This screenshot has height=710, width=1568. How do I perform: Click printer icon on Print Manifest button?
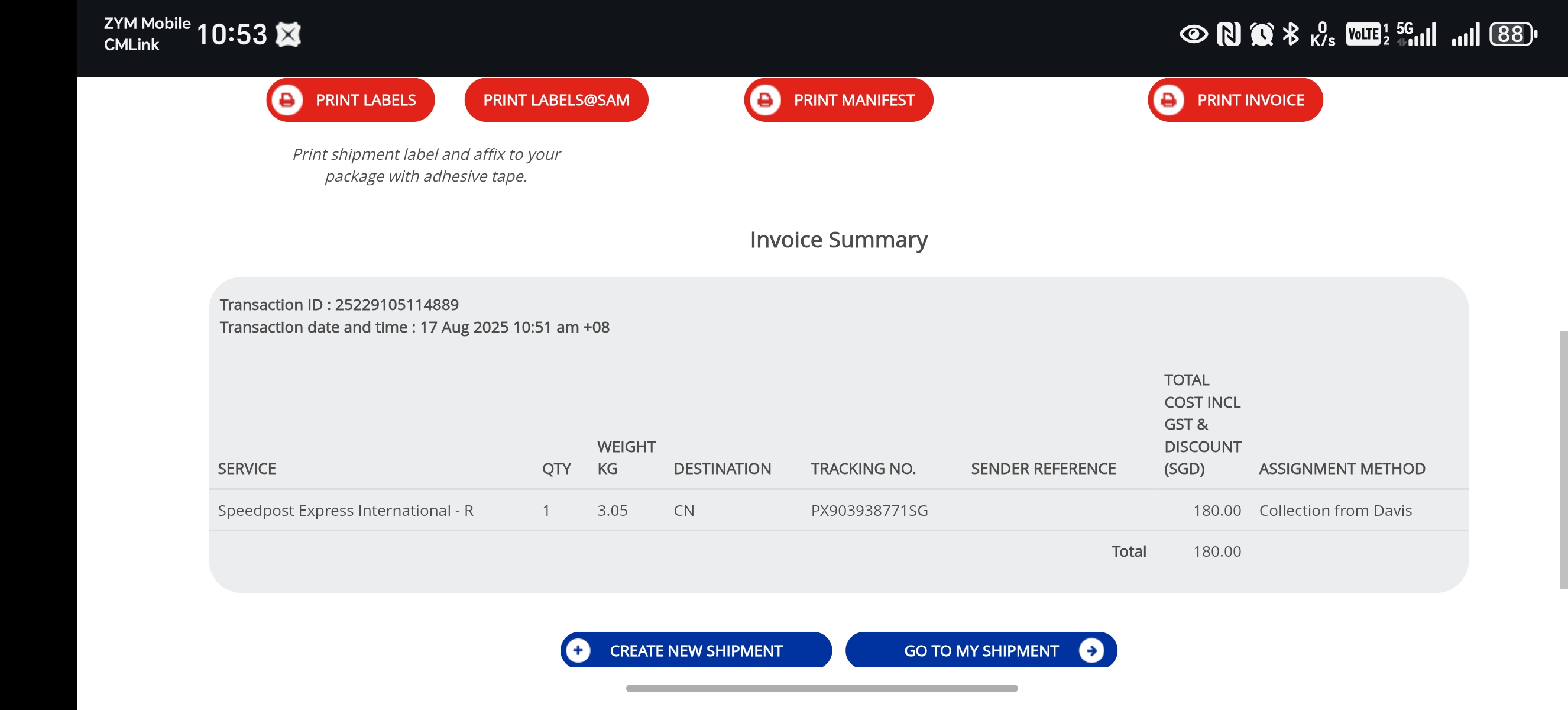click(764, 100)
